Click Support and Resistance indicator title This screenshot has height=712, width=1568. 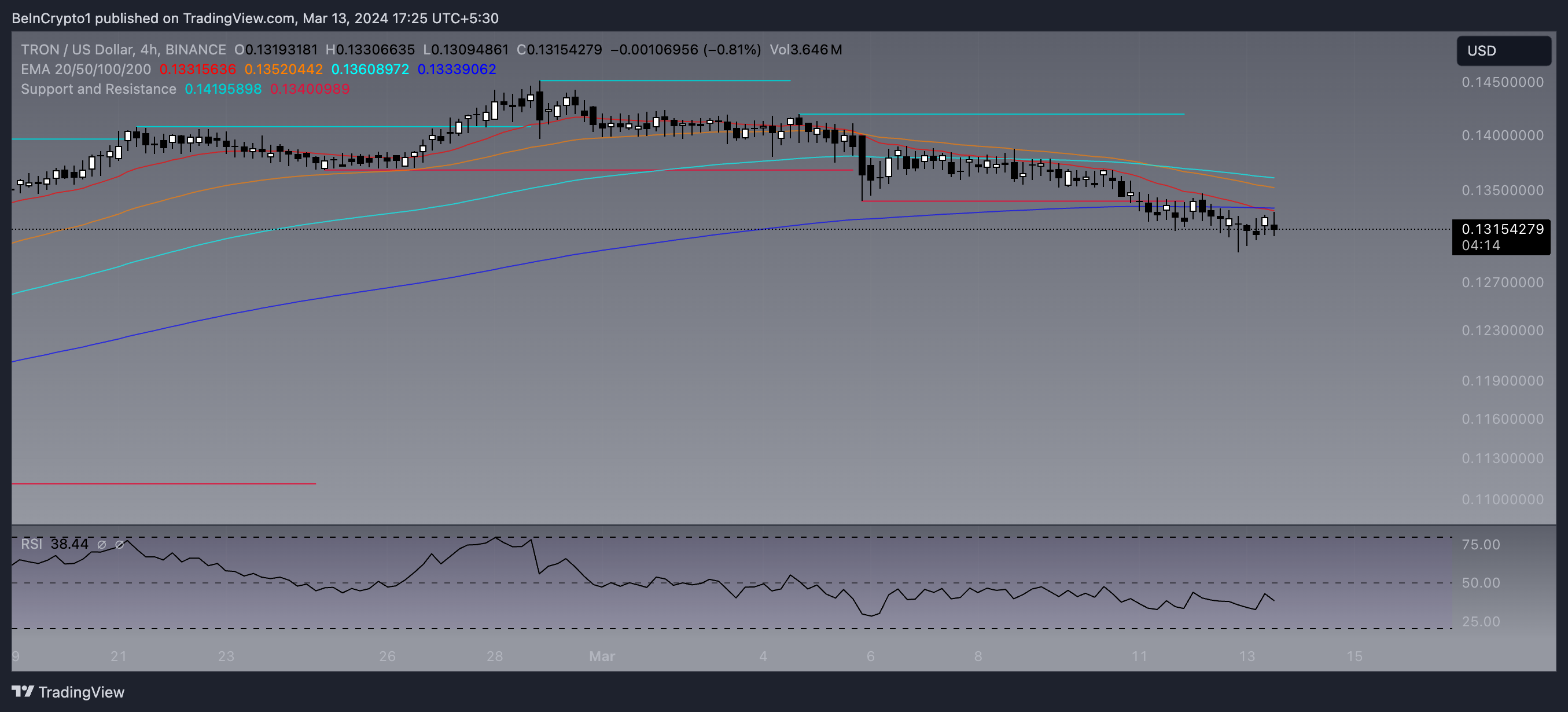tap(98, 89)
